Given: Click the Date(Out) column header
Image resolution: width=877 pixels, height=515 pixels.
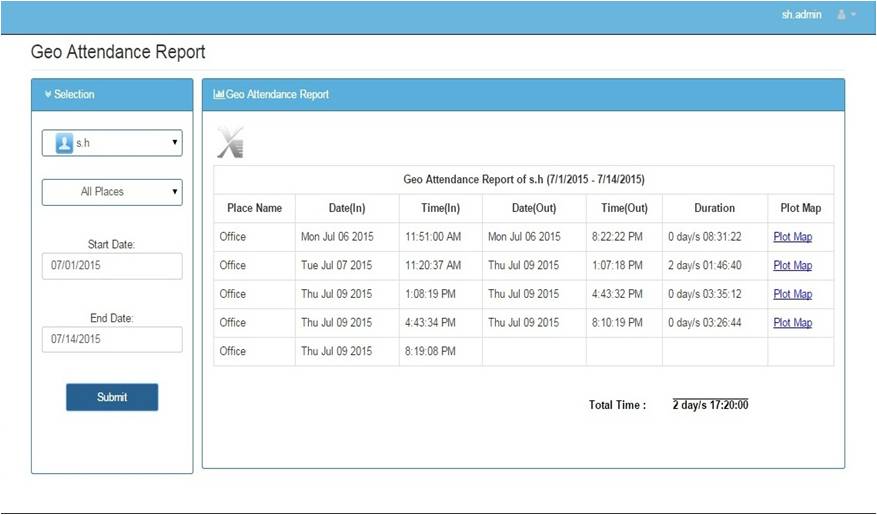Looking at the screenshot, I should click(534, 208).
